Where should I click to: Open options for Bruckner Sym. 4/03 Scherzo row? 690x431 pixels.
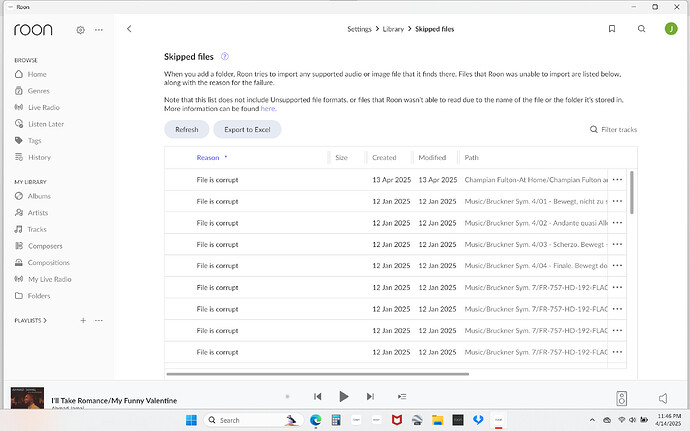[617, 244]
